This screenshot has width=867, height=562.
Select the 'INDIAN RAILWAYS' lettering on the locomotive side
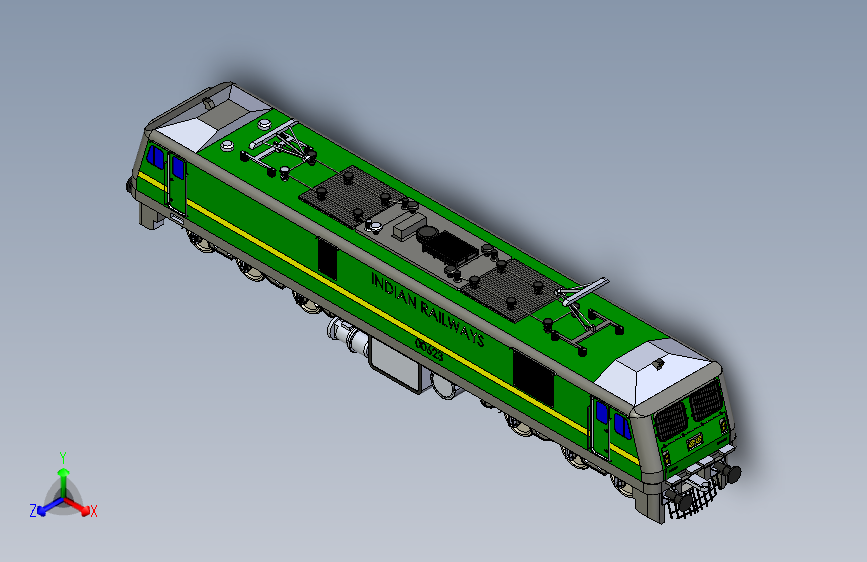(427, 309)
